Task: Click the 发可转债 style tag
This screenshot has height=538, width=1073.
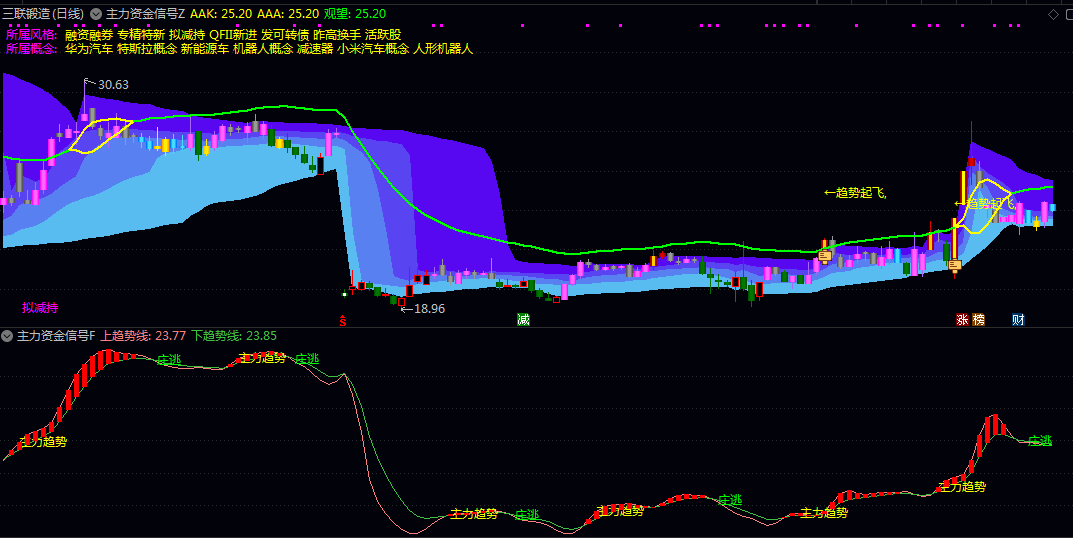Action: coord(285,34)
